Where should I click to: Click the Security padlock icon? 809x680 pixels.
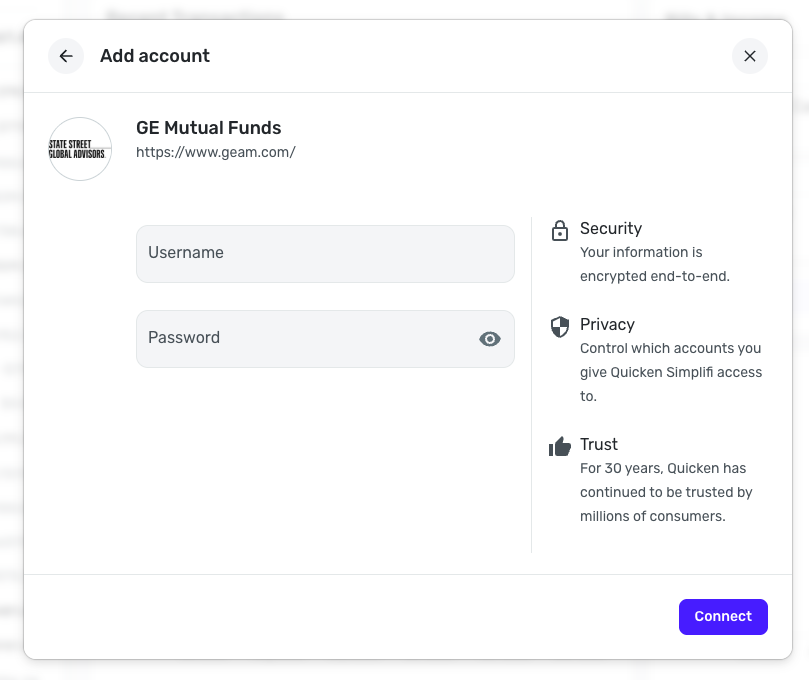[x=560, y=231]
